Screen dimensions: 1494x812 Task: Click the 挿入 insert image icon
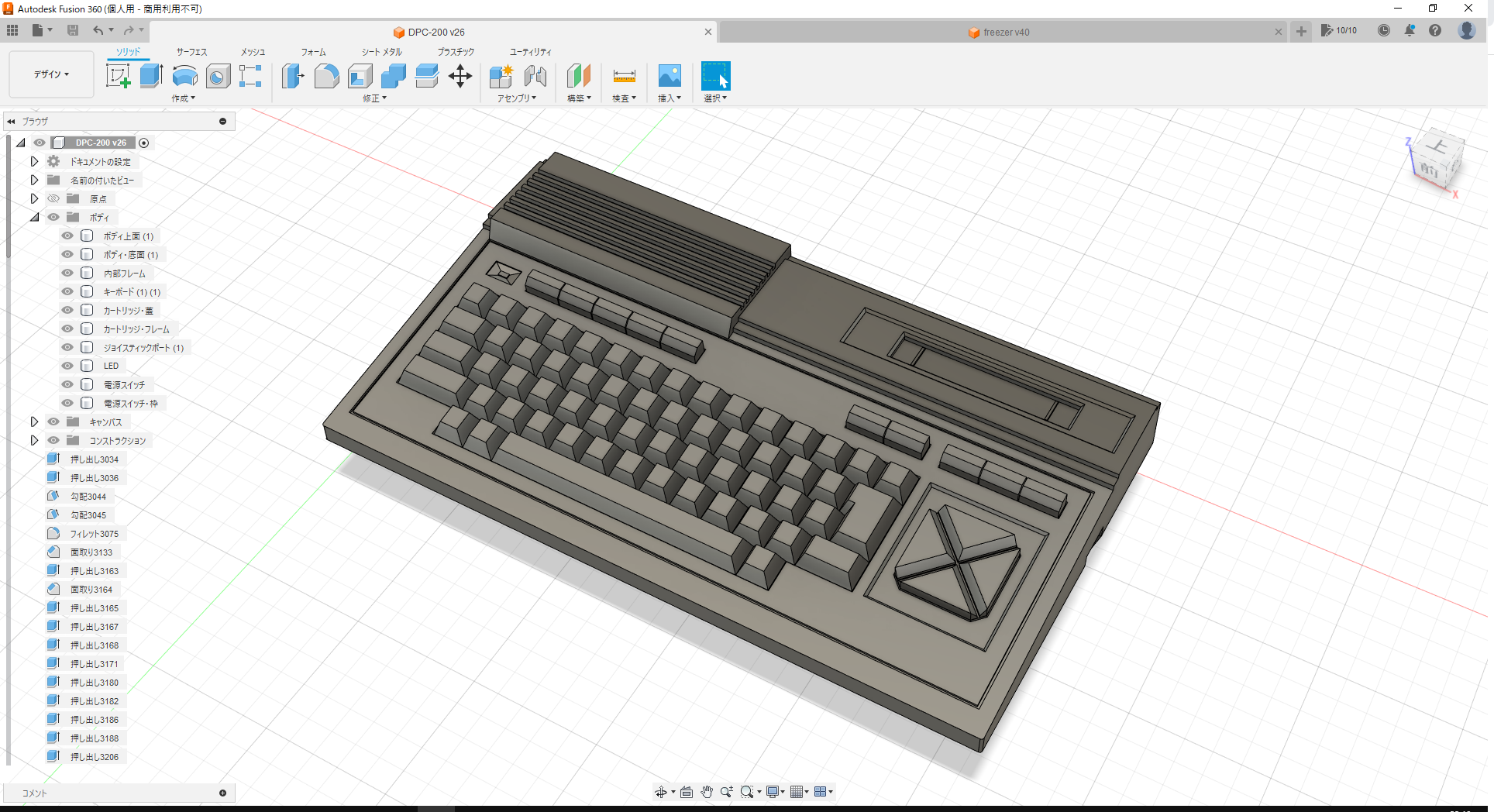669,75
